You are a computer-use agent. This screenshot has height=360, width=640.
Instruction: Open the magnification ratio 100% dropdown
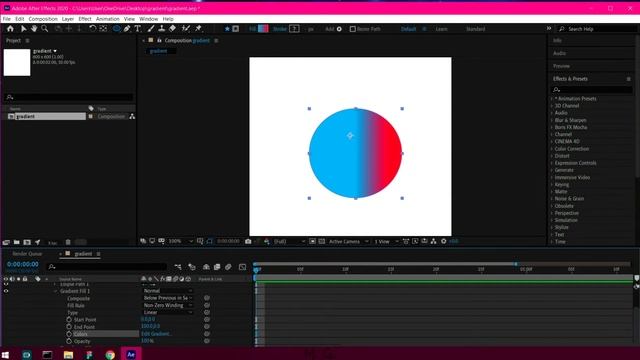coord(181,241)
